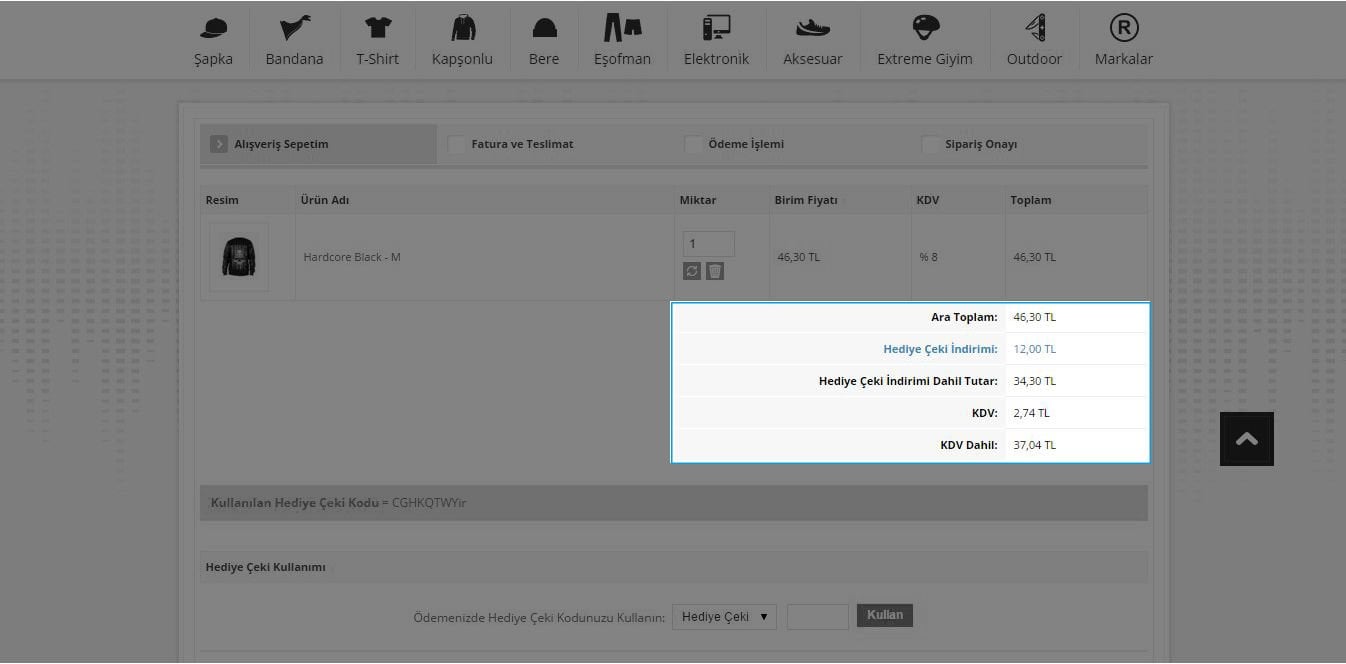
Task: Tick the Ödeme İşlemi step checkbox
Action: pos(693,144)
